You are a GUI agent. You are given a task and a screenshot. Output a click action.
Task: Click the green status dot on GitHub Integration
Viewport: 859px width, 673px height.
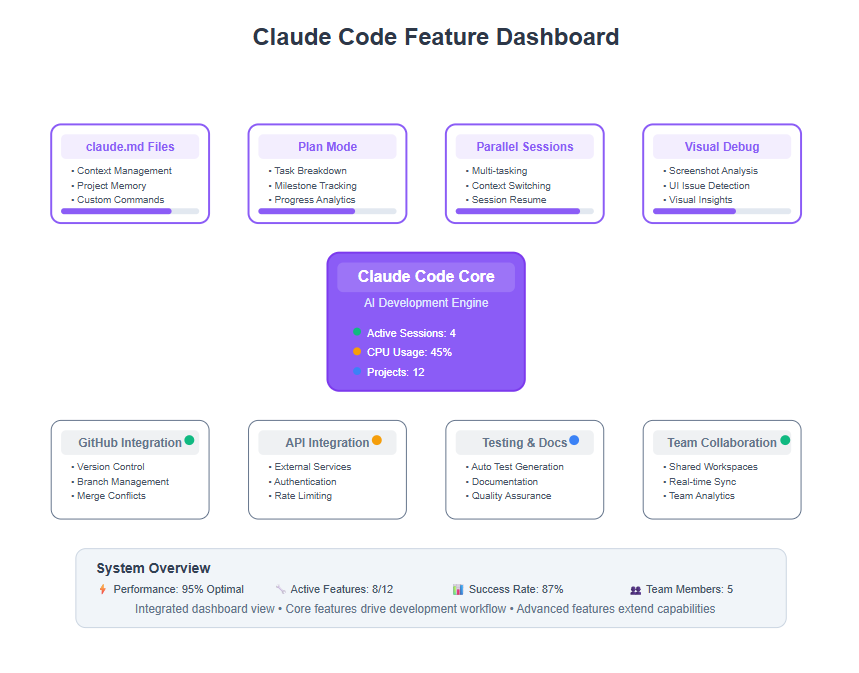click(x=189, y=440)
